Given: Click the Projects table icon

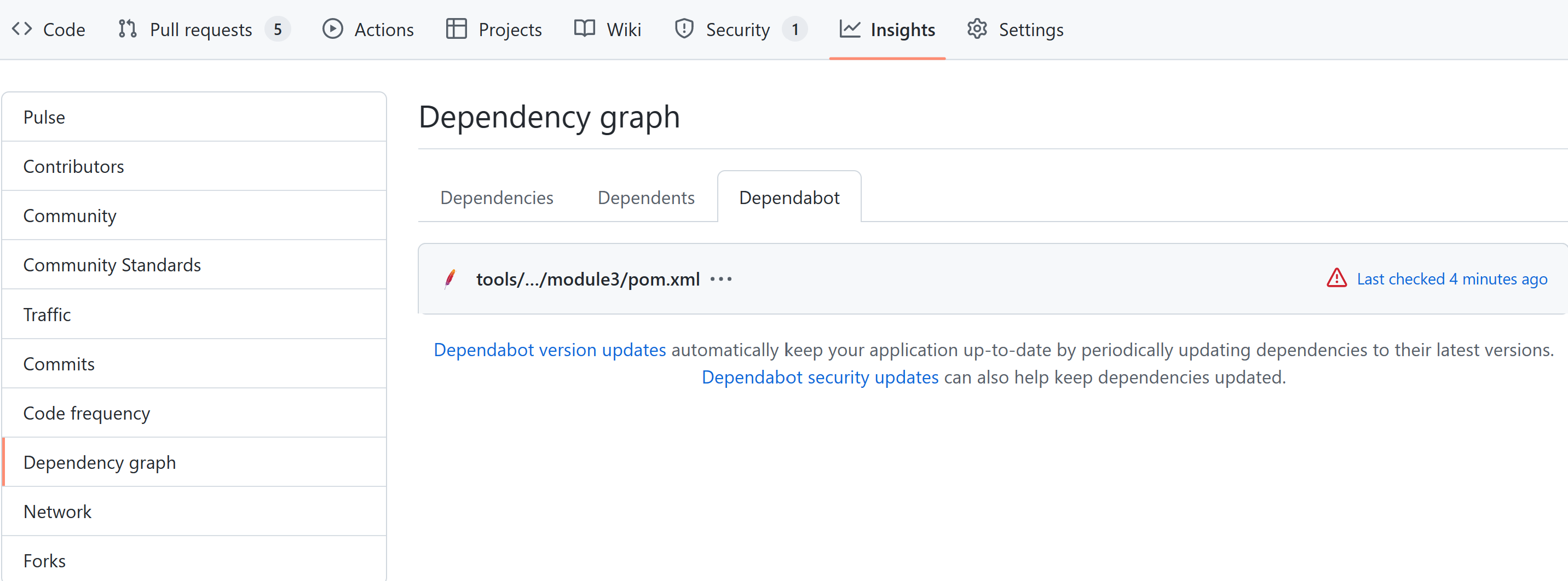Looking at the screenshot, I should [x=456, y=28].
